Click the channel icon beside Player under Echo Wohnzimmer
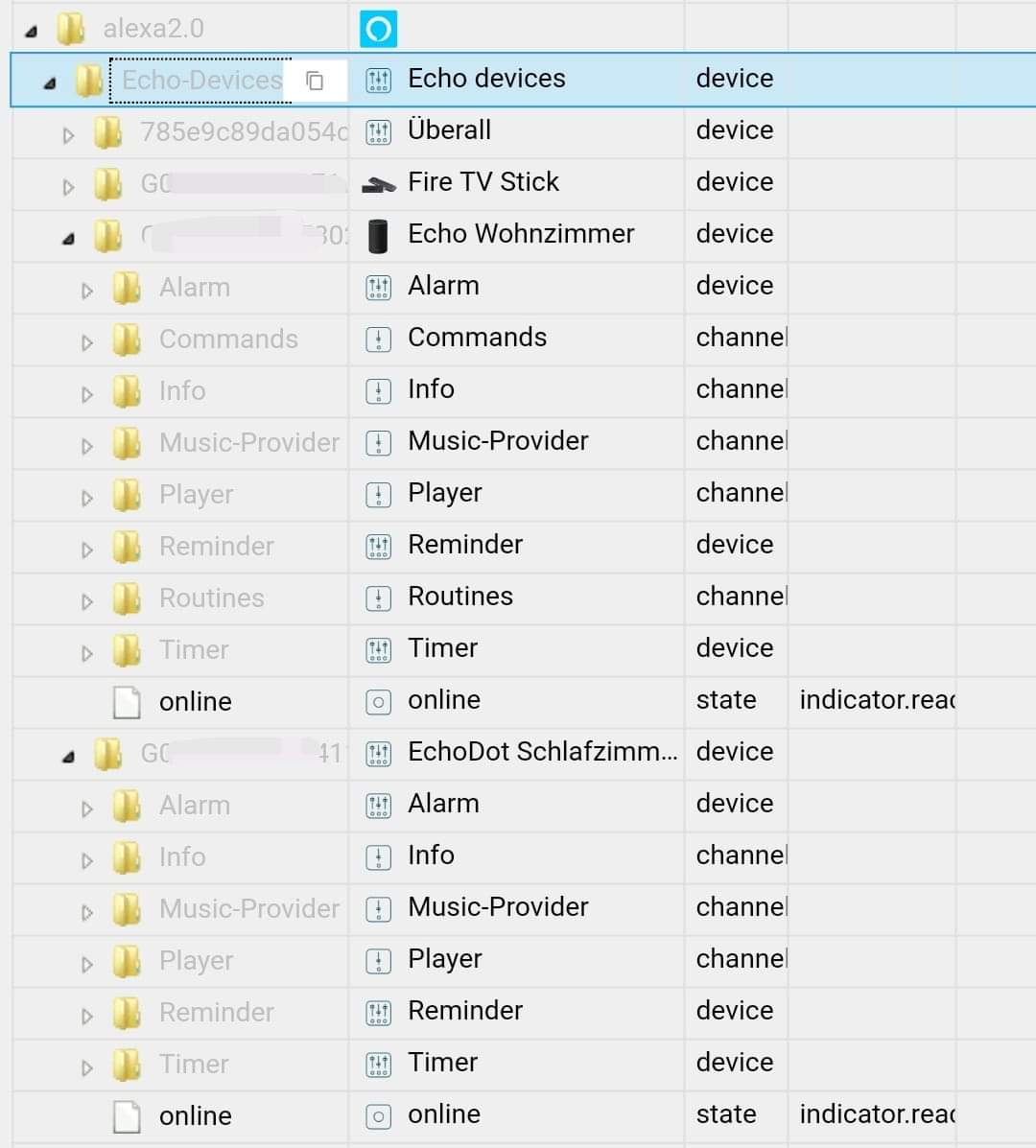This screenshot has width=1036, height=1148. (x=378, y=495)
